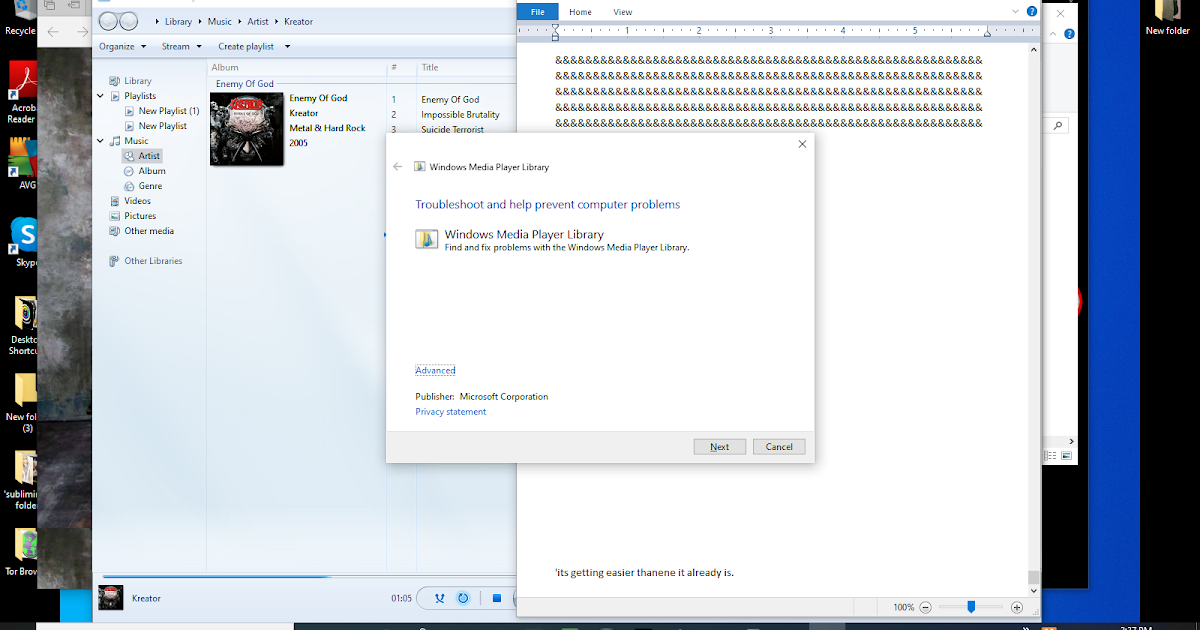Viewport: 1200px width, 630px height.
Task: Click the Library breadcrumb in Media Player
Action: point(180,21)
